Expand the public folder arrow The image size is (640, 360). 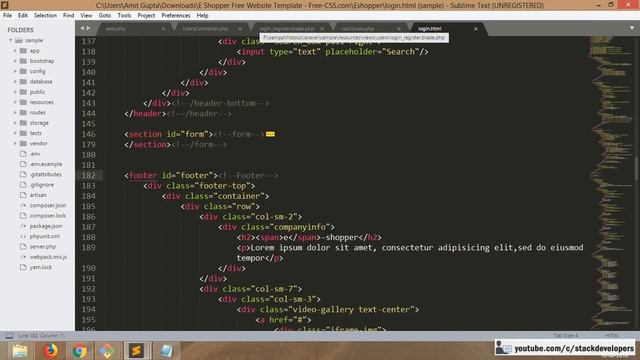tap(15, 92)
